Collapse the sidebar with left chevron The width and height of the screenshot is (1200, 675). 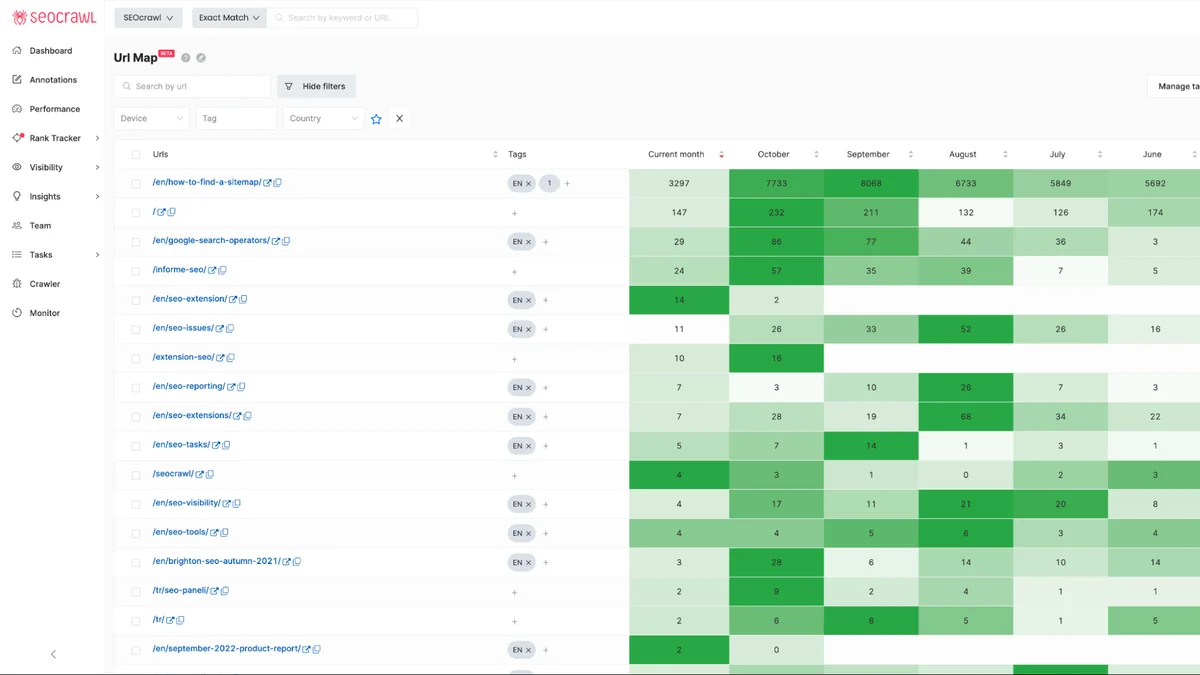[x=53, y=654]
